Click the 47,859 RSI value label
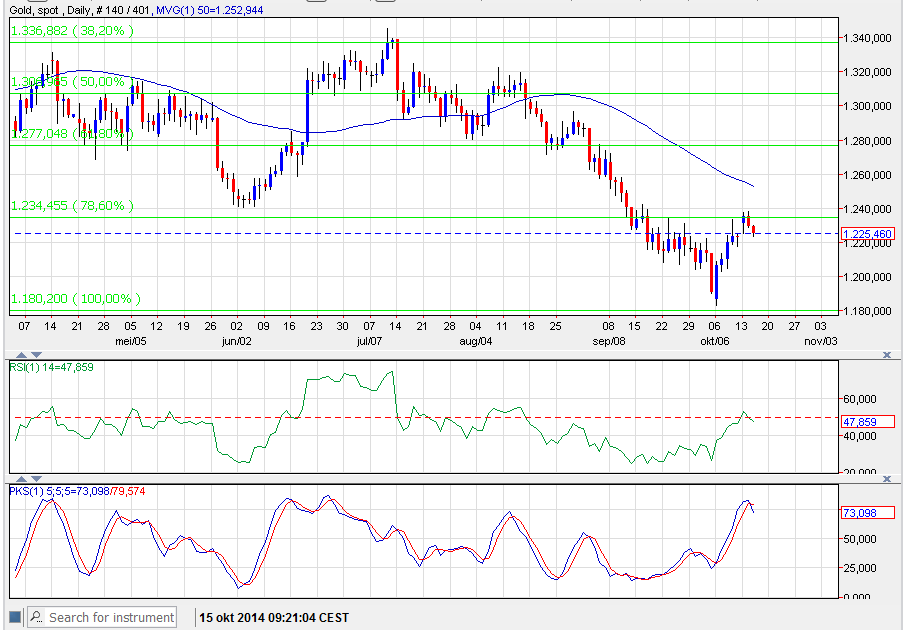The height and width of the screenshot is (638, 906). tap(868, 422)
